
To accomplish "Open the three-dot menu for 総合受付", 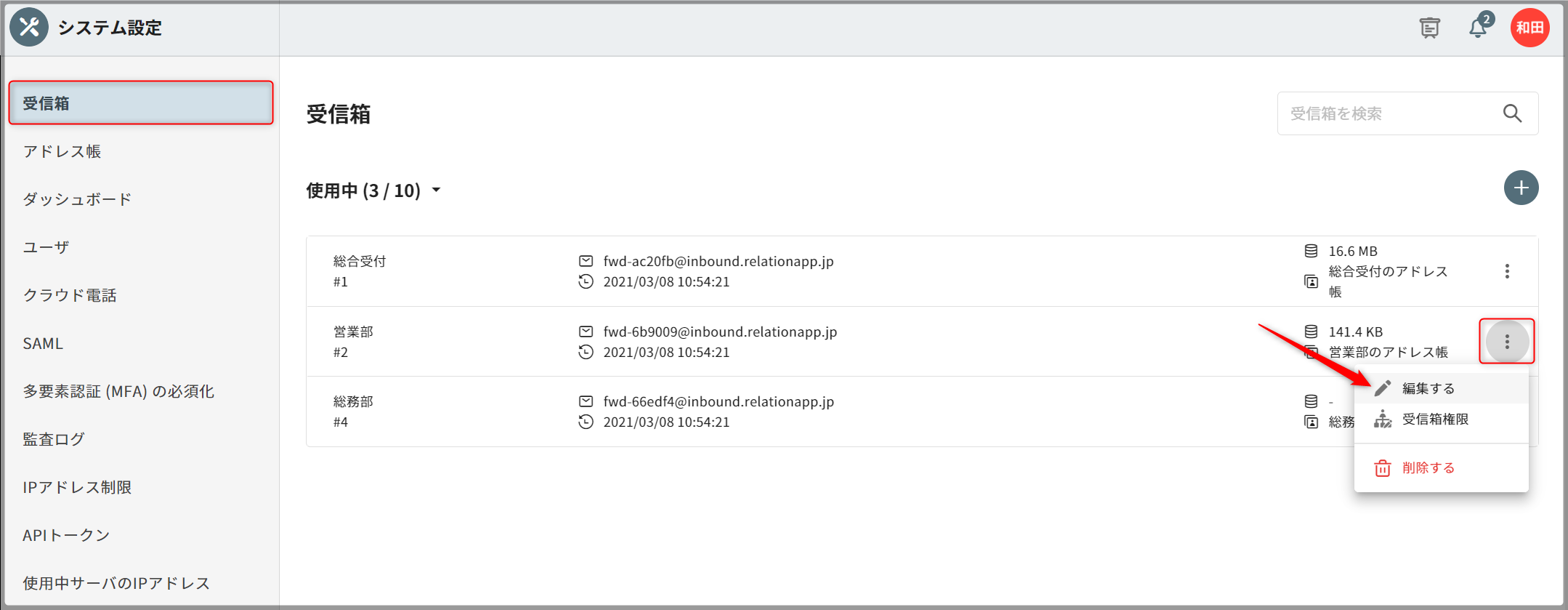I will coord(1507,271).
